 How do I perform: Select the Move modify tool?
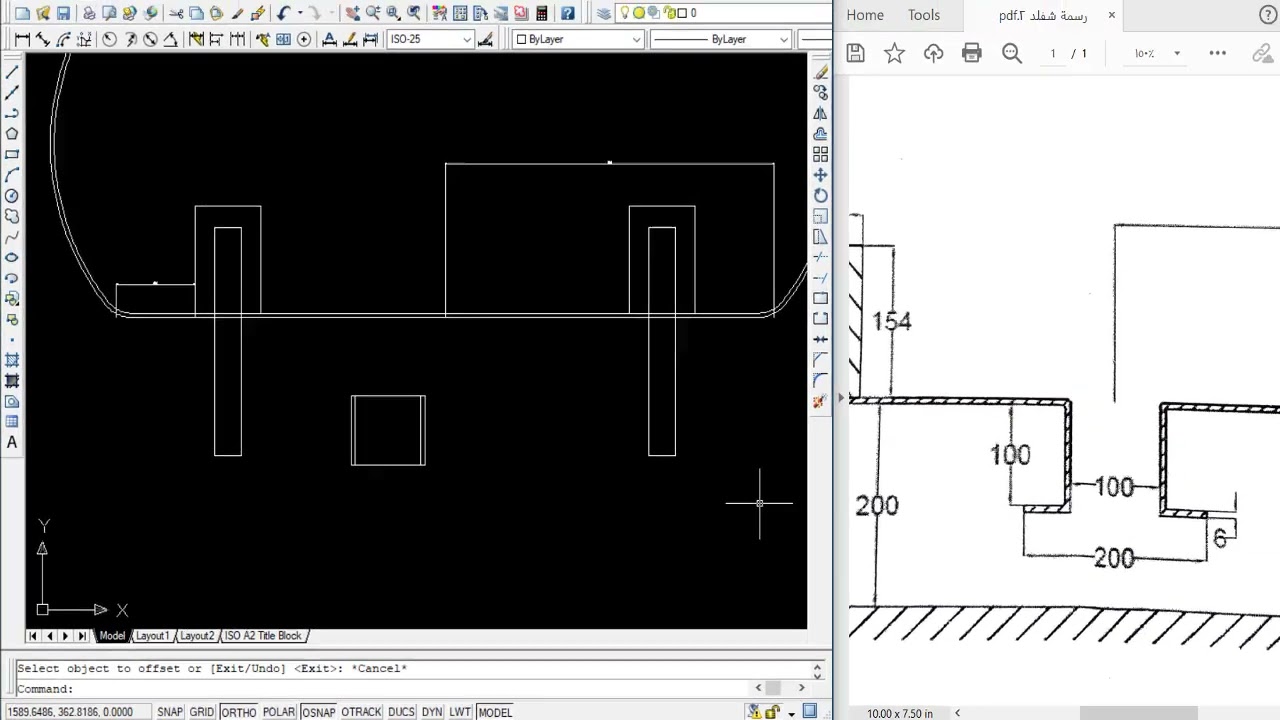821,175
